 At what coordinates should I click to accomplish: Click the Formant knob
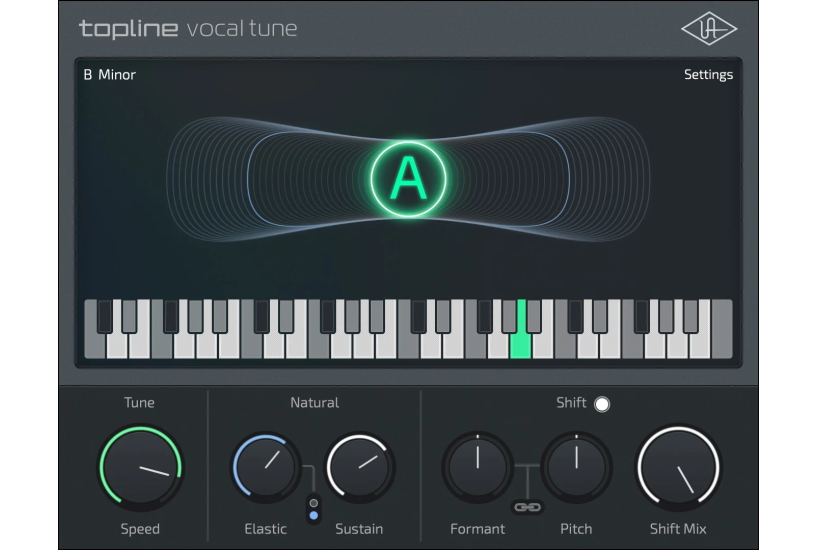[x=477, y=467]
